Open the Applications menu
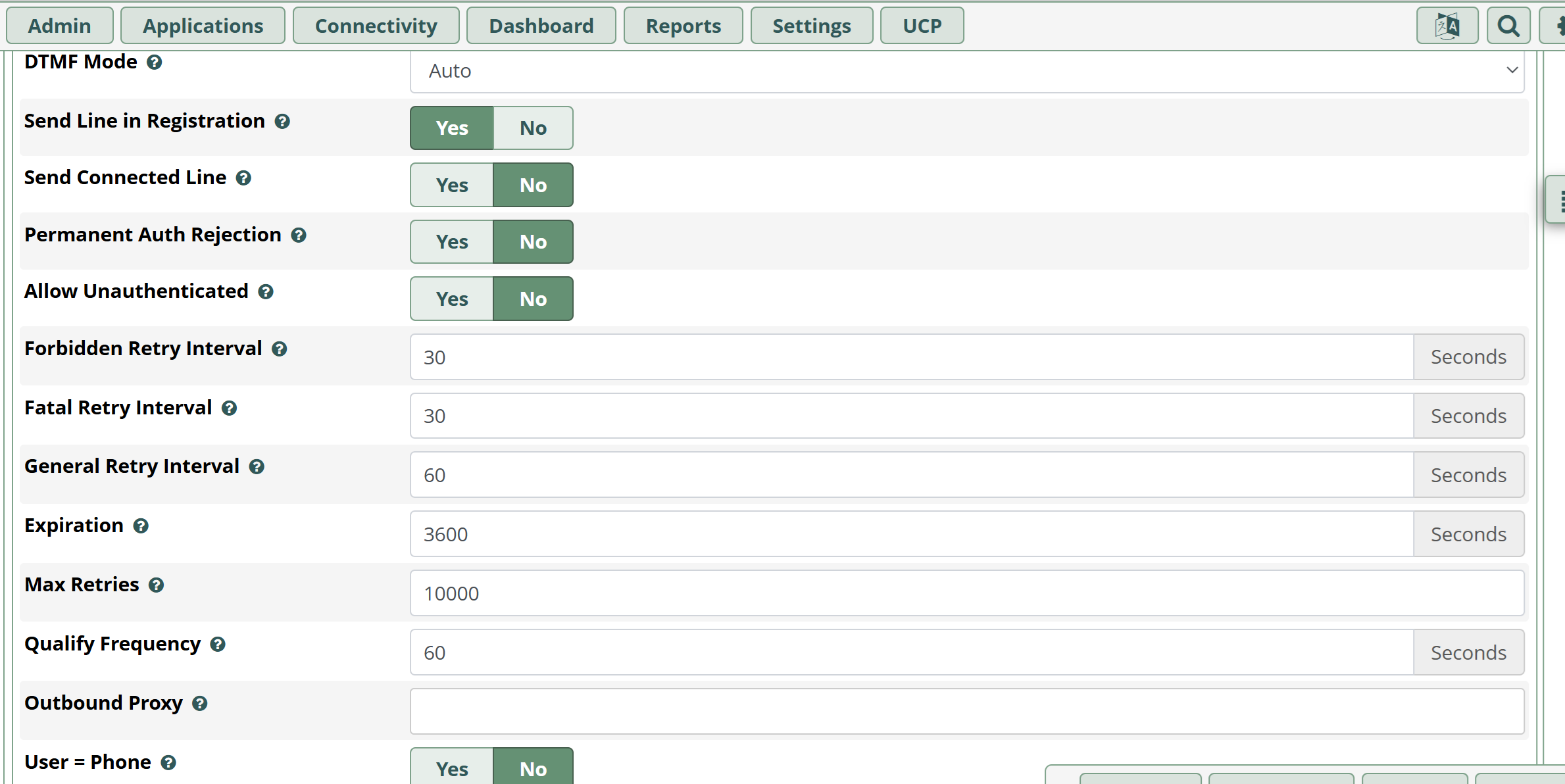 (x=203, y=26)
